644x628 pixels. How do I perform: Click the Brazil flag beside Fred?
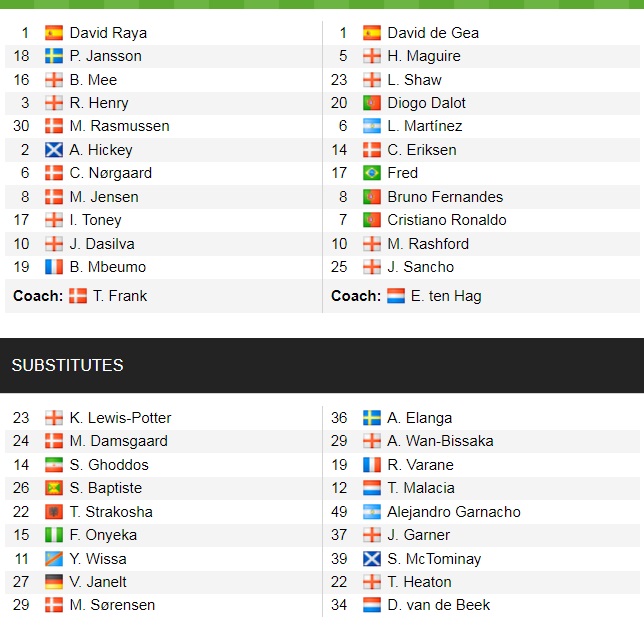(x=372, y=173)
